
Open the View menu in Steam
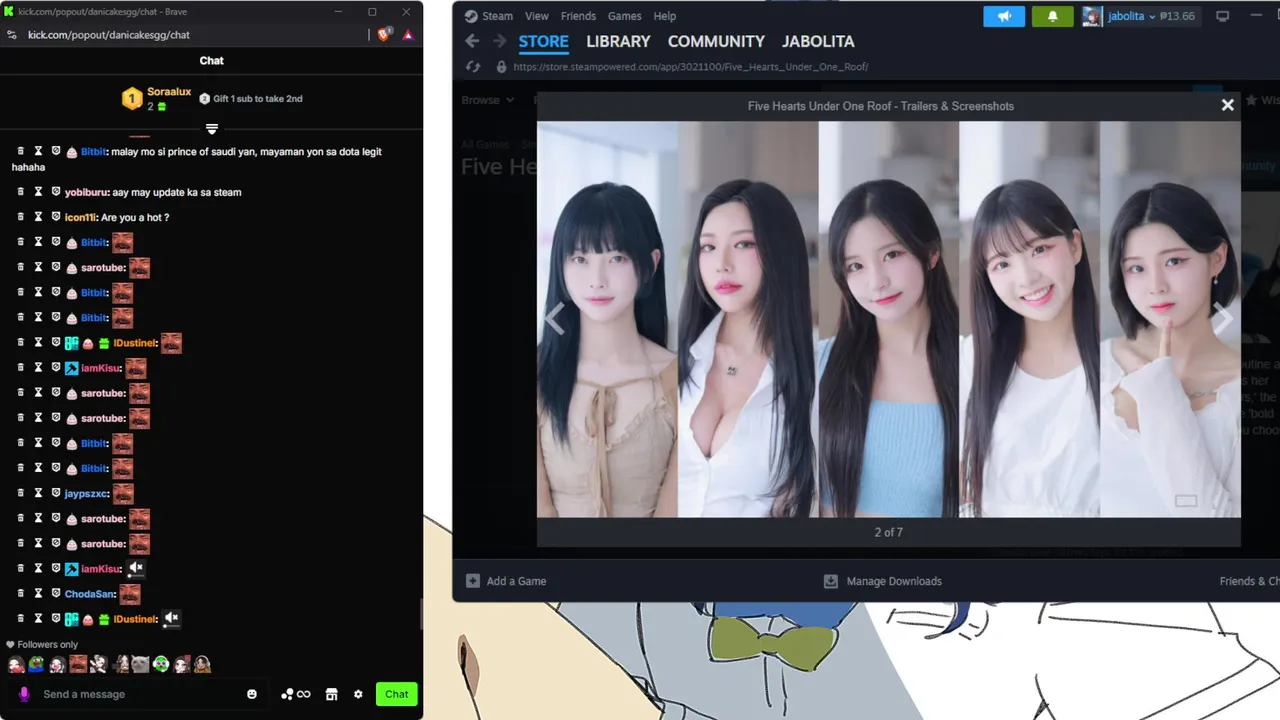click(537, 16)
